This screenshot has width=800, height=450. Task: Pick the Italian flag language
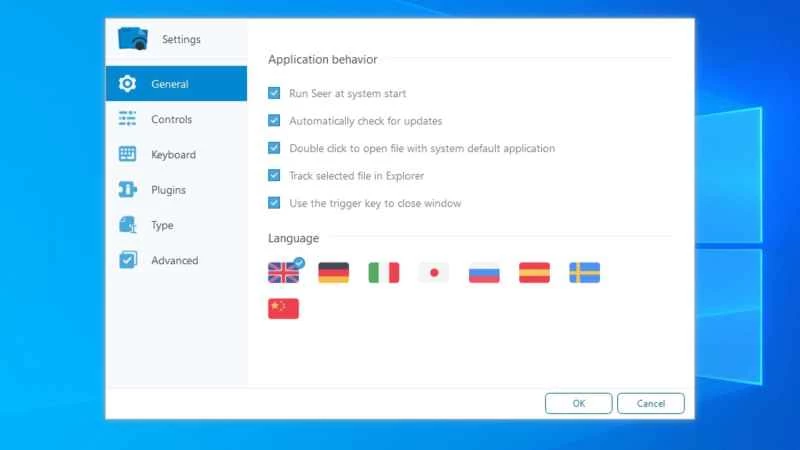(x=383, y=272)
